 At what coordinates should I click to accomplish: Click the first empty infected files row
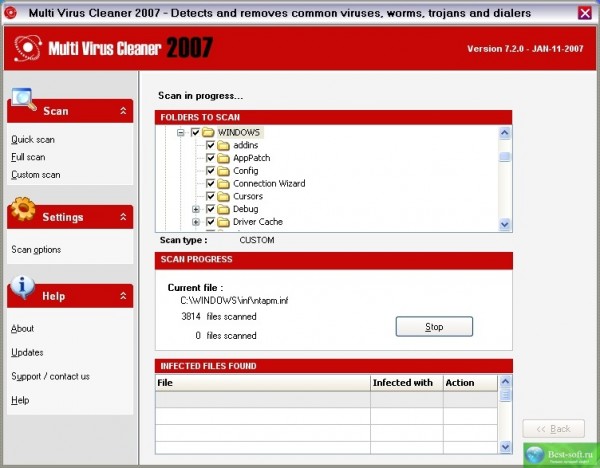pyautogui.click(x=326, y=399)
